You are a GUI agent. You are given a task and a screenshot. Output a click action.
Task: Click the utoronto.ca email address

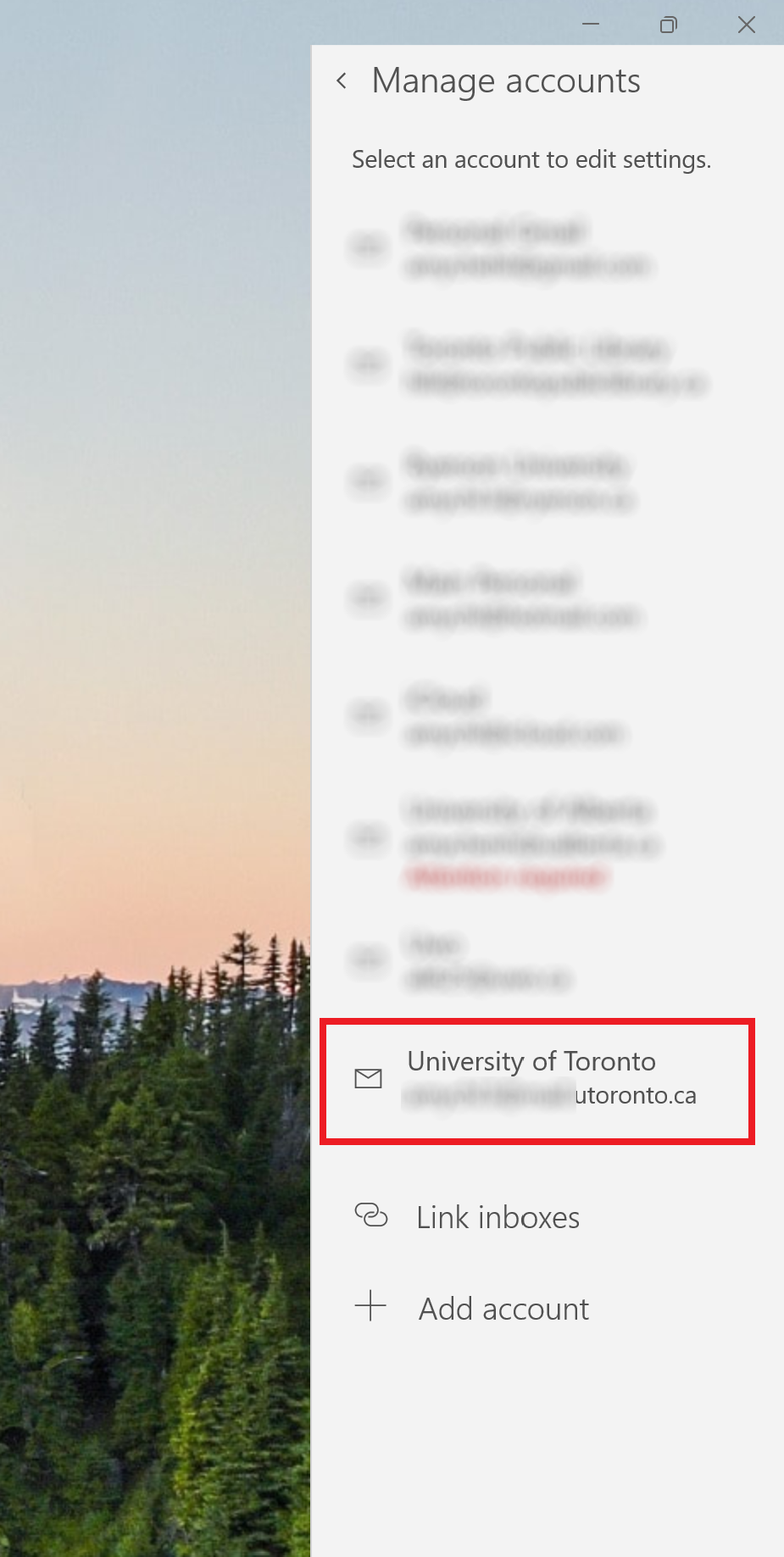point(551,1095)
